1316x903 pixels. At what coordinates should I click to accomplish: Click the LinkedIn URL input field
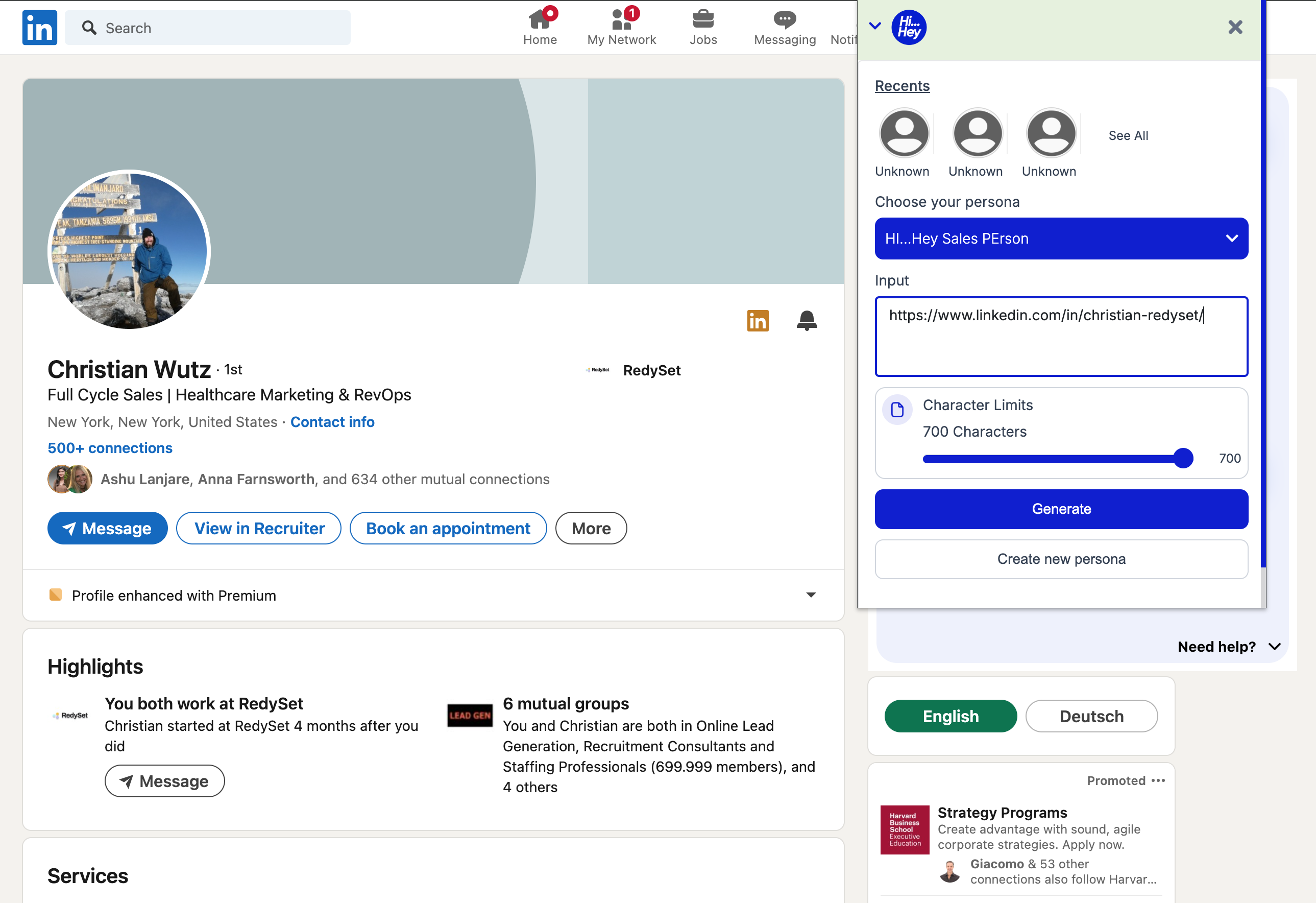click(x=1061, y=337)
